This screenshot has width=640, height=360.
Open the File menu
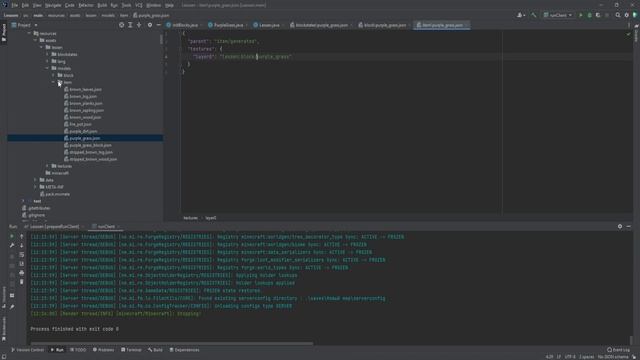(15, 5)
